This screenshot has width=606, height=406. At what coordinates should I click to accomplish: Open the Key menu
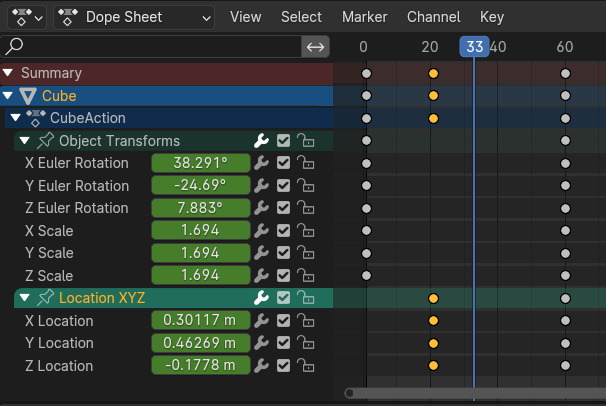pyautogui.click(x=492, y=17)
